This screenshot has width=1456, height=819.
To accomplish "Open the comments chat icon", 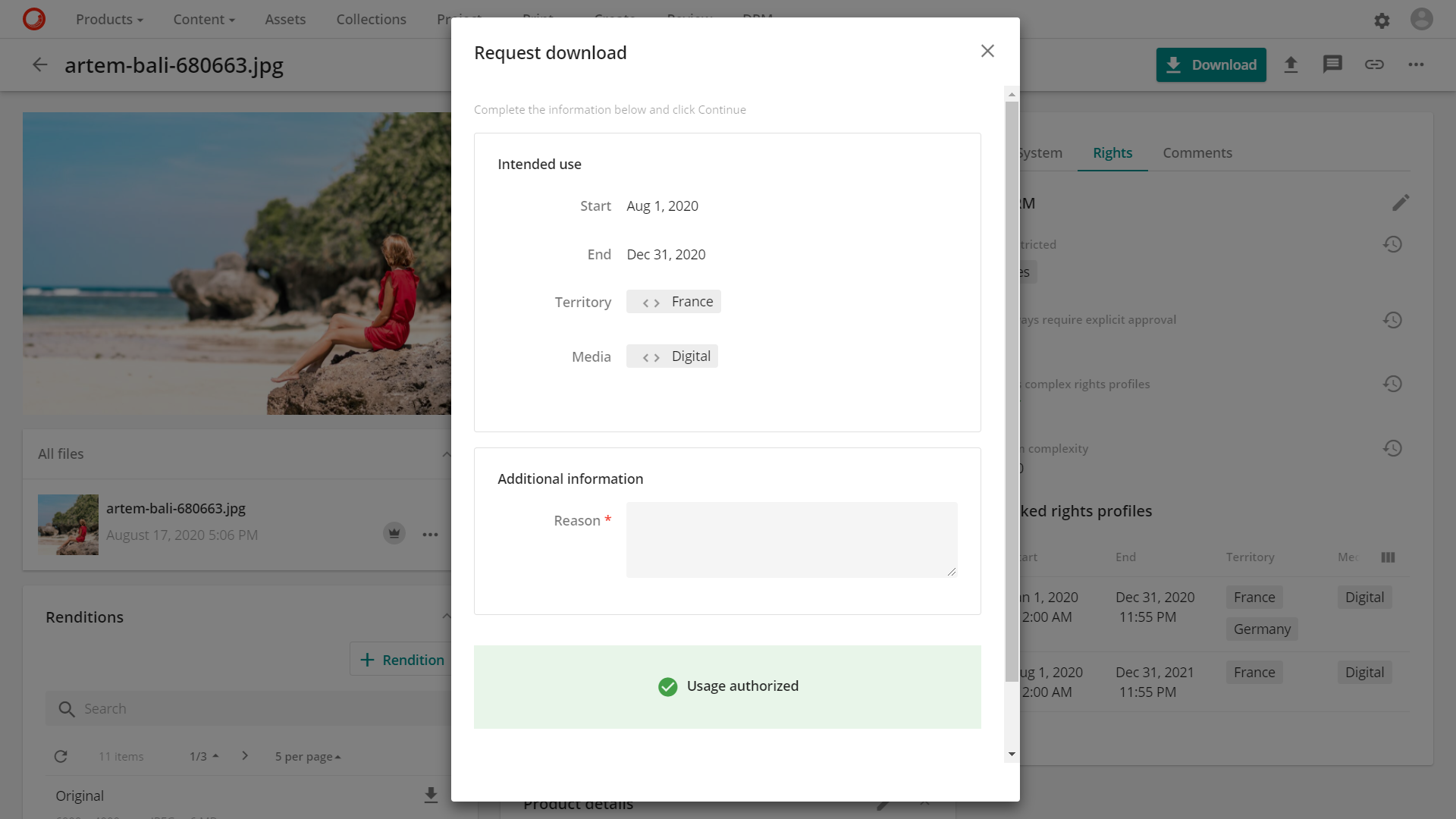I will (1332, 64).
